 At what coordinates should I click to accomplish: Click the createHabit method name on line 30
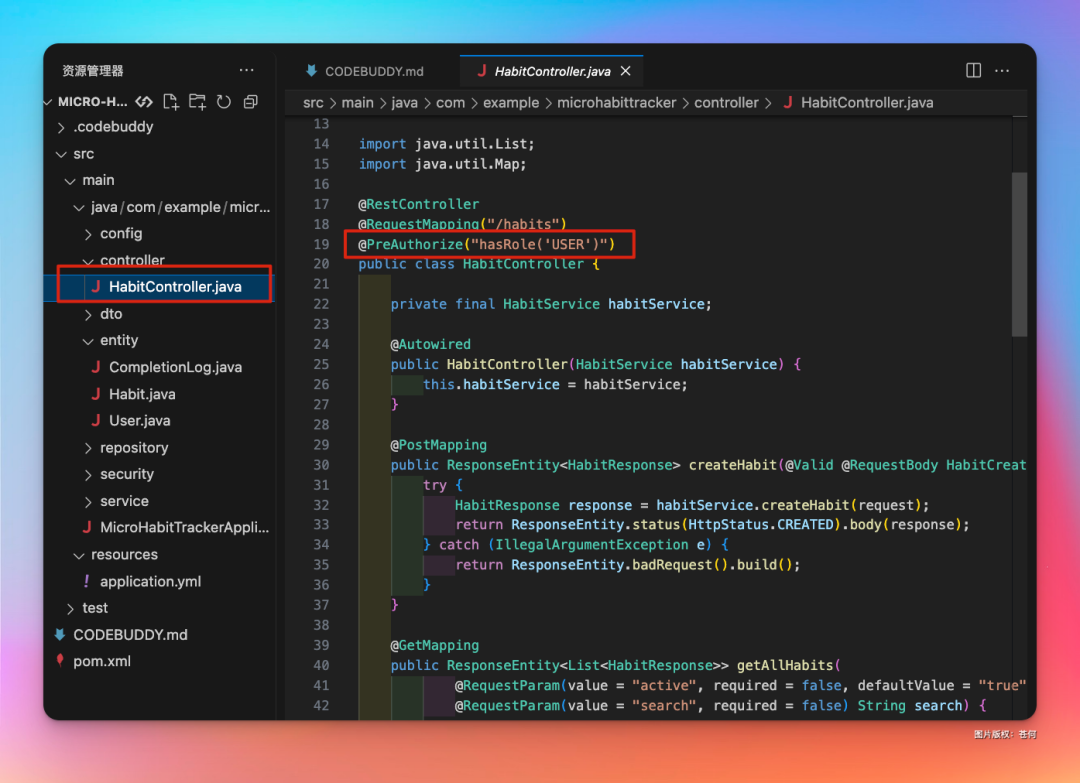point(733,465)
